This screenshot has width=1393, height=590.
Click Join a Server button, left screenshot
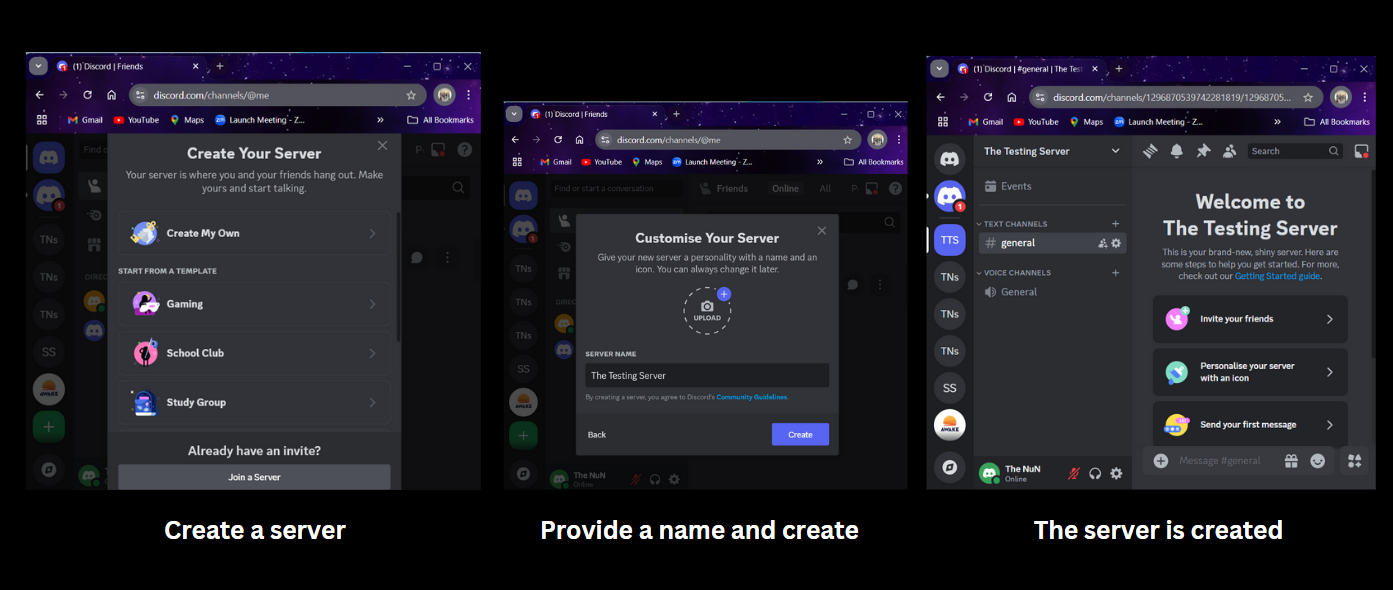coord(254,477)
